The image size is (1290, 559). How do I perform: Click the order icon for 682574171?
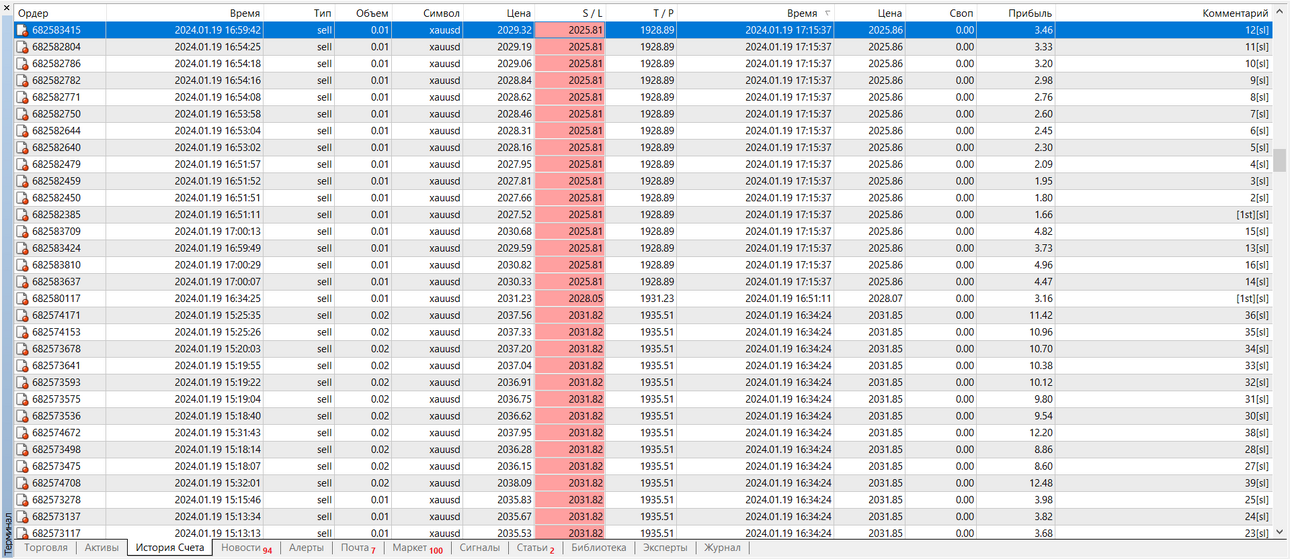point(22,315)
